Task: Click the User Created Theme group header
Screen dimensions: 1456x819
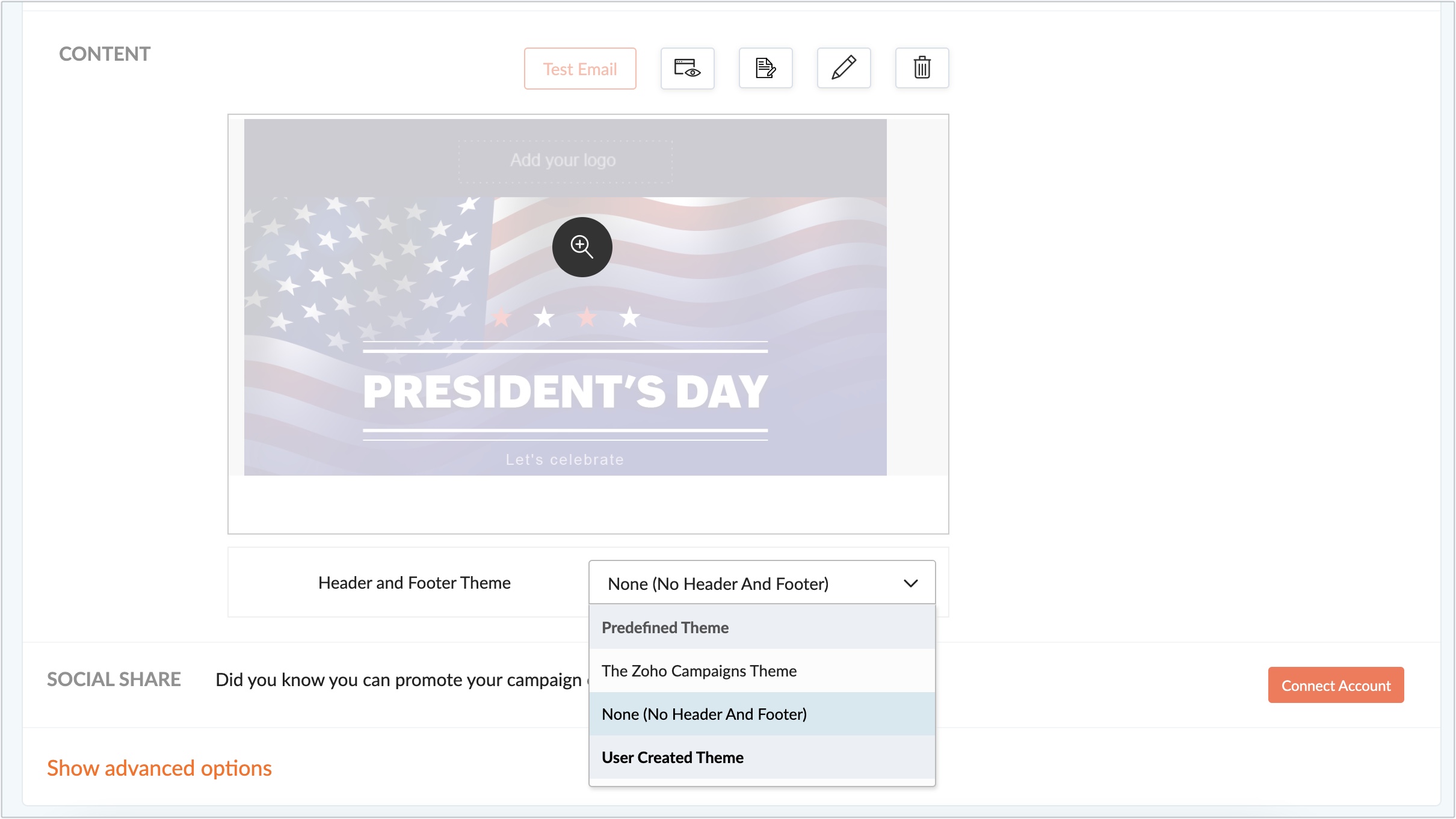Action: [672, 758]
